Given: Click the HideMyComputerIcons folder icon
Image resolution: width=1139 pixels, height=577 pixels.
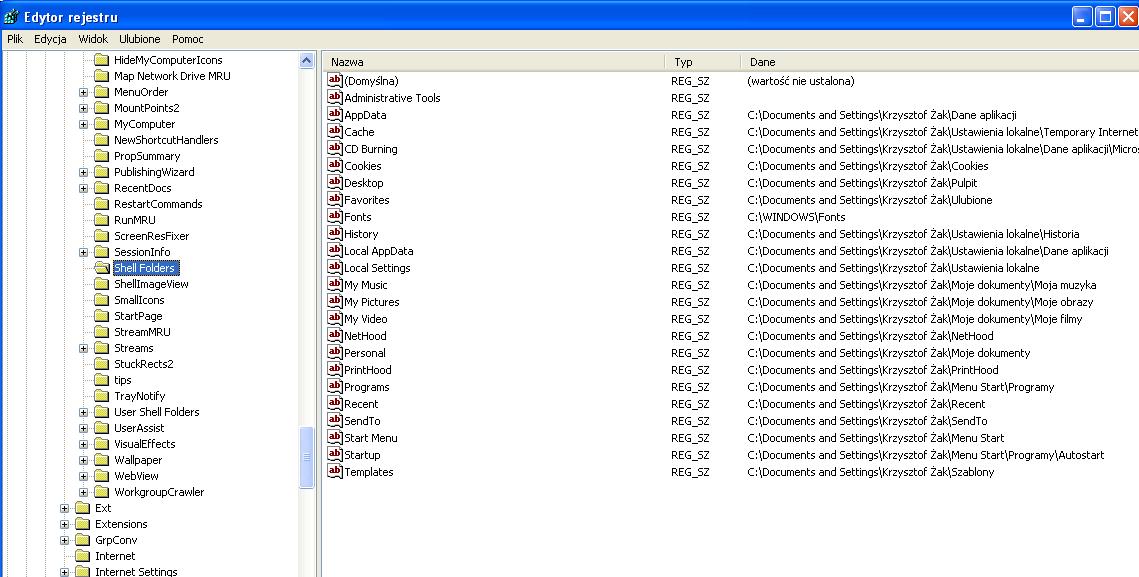Looking at the screenshot, I should (x=102, y=60).
